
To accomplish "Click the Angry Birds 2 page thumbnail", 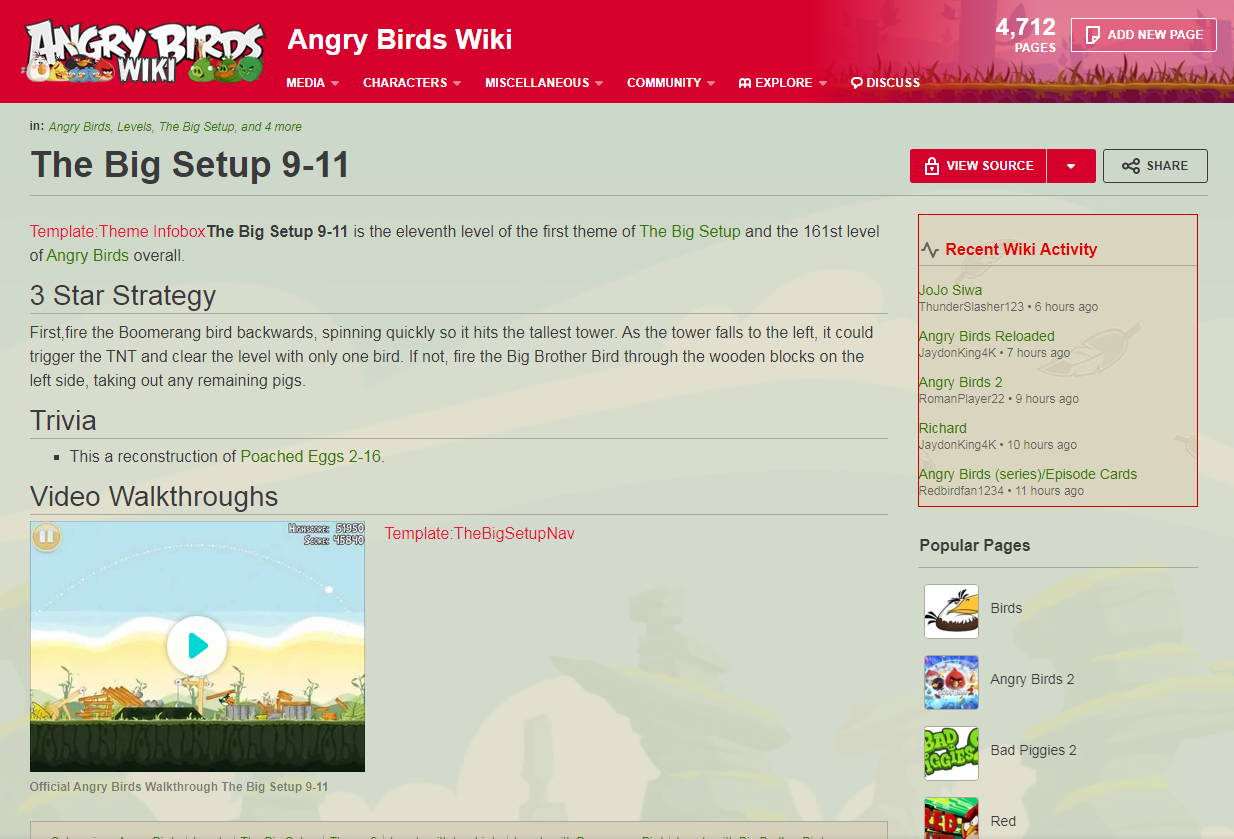I will 951,682.
